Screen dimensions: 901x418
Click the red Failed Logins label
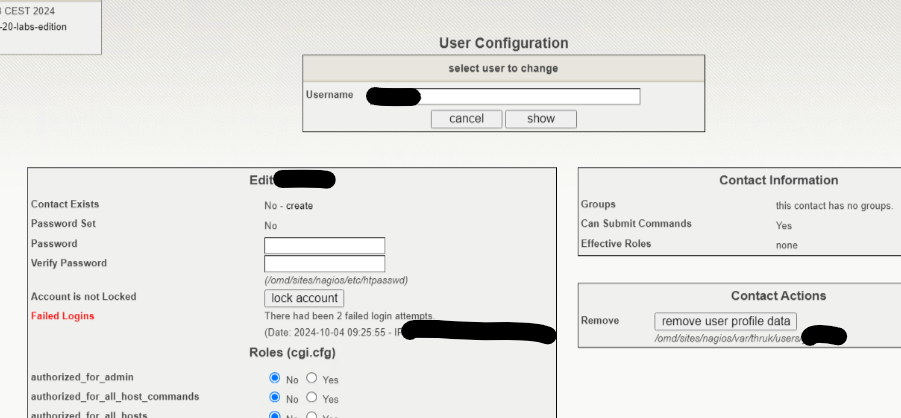click(x=62, y=316)
